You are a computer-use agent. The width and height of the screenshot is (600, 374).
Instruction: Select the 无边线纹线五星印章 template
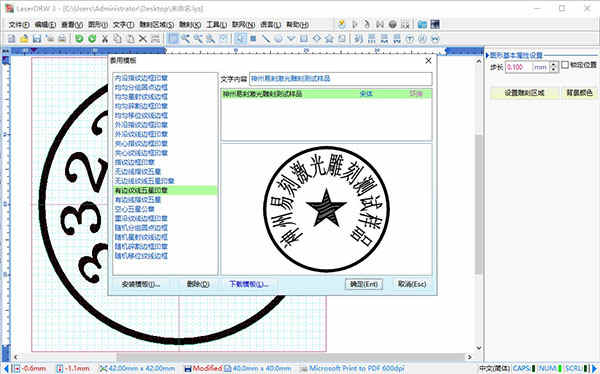click(145, 181)
